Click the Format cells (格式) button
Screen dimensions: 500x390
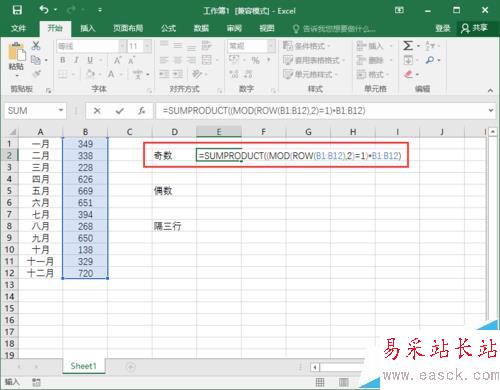click(x=374, y=74)
